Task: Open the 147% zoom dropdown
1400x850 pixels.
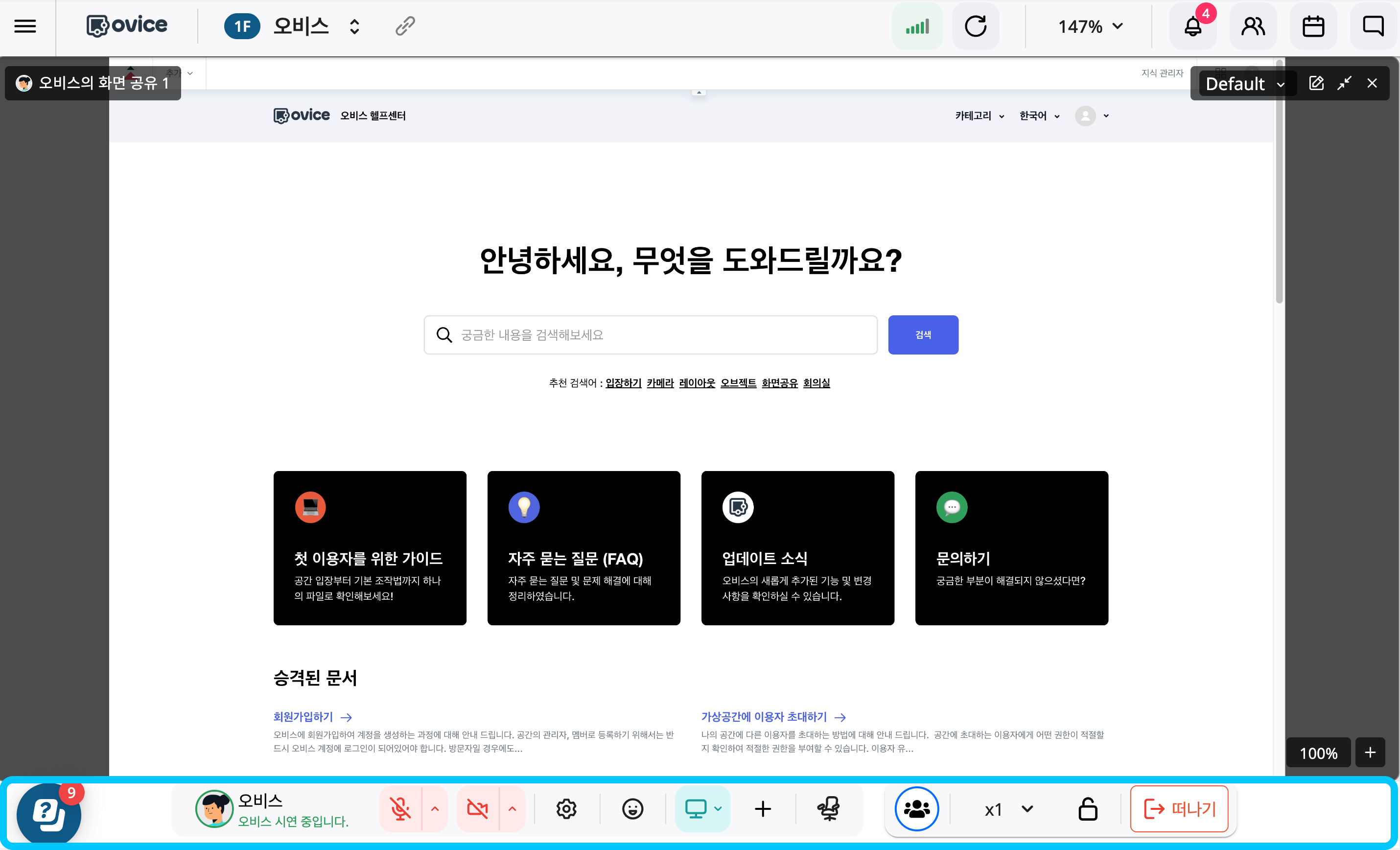Action: (x=1090, y=26)
